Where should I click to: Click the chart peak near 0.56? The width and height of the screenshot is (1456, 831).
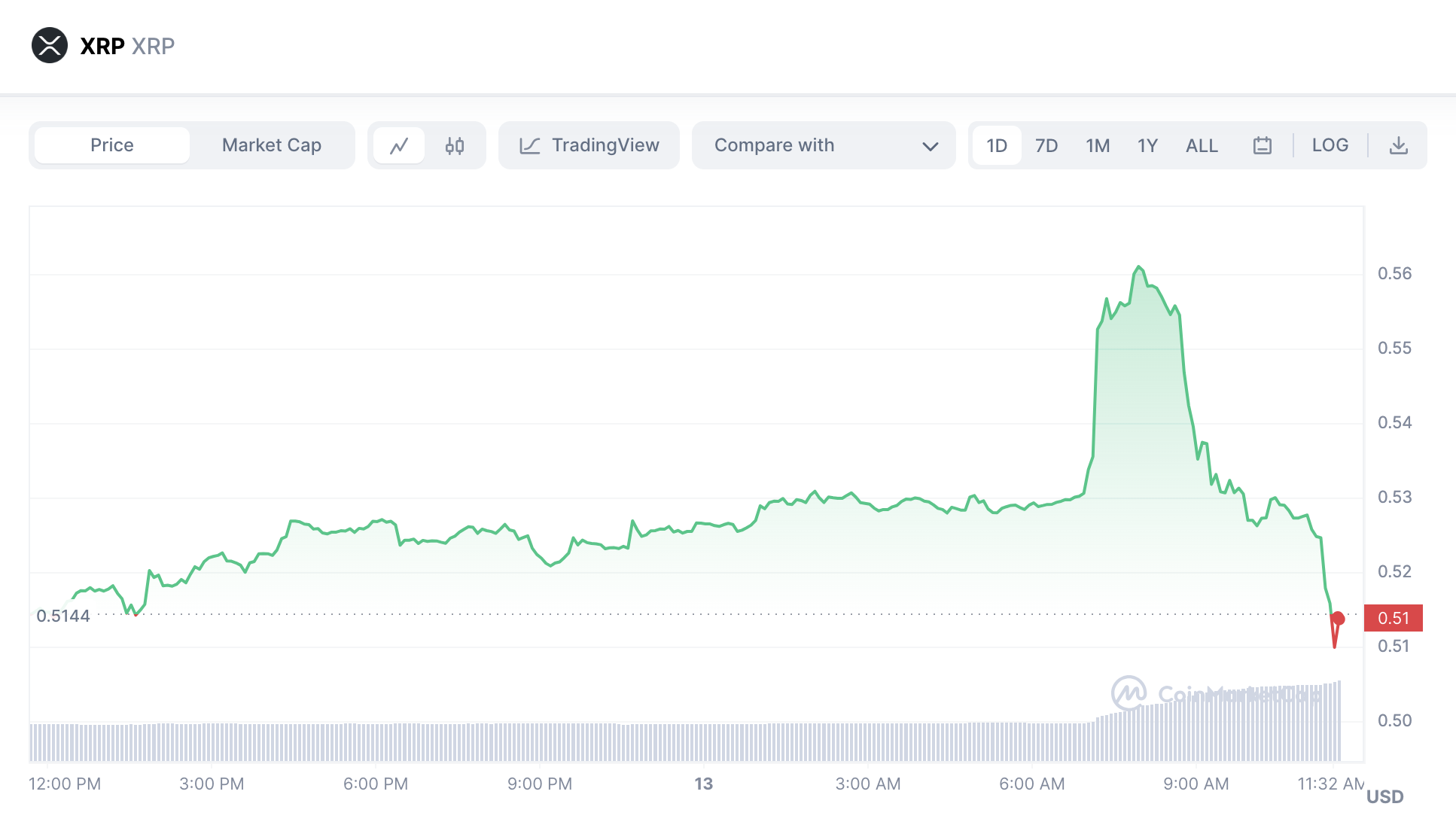coord(1138,267)
